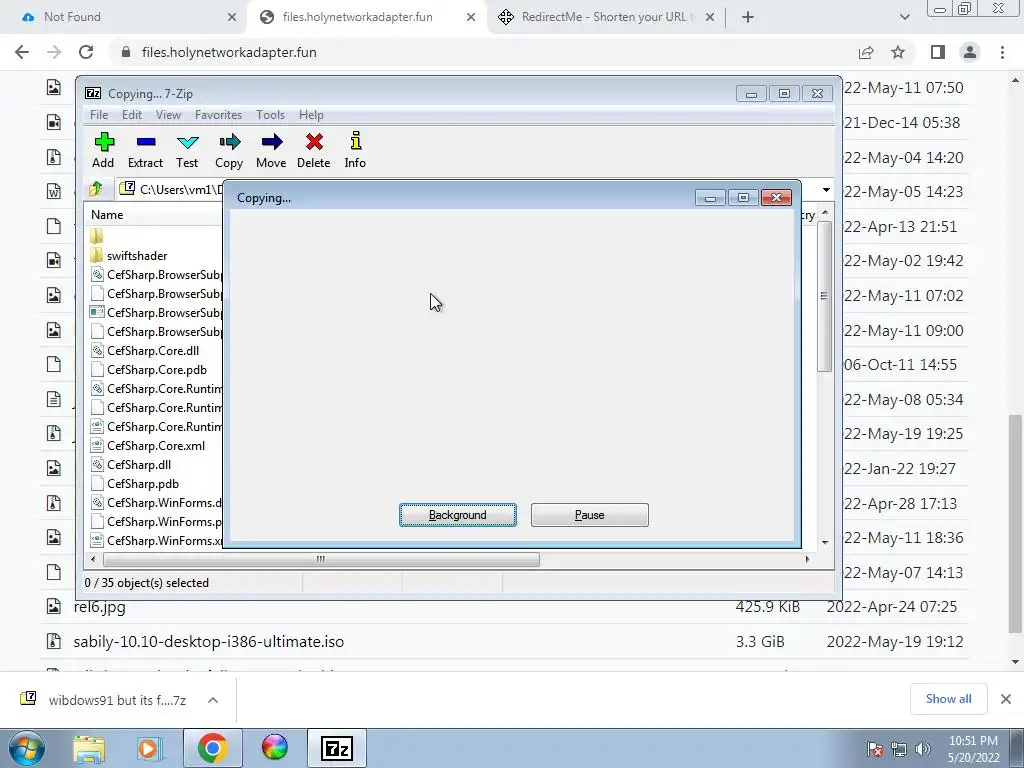Run the Test tool in 7-Zip
This screenshot has width=1024, height=768.
point(187,150)
